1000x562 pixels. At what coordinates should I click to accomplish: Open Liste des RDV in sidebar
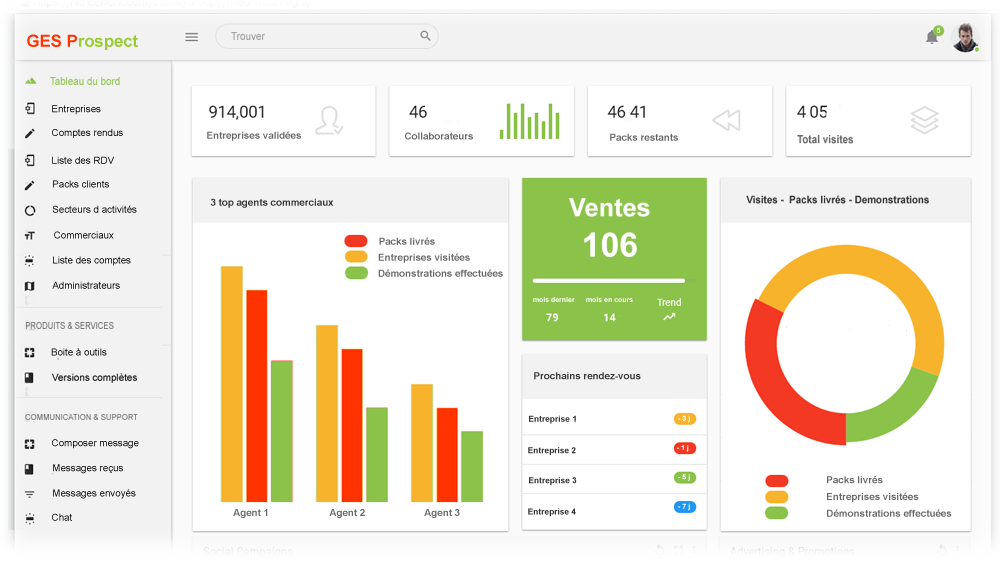[82, 160]
